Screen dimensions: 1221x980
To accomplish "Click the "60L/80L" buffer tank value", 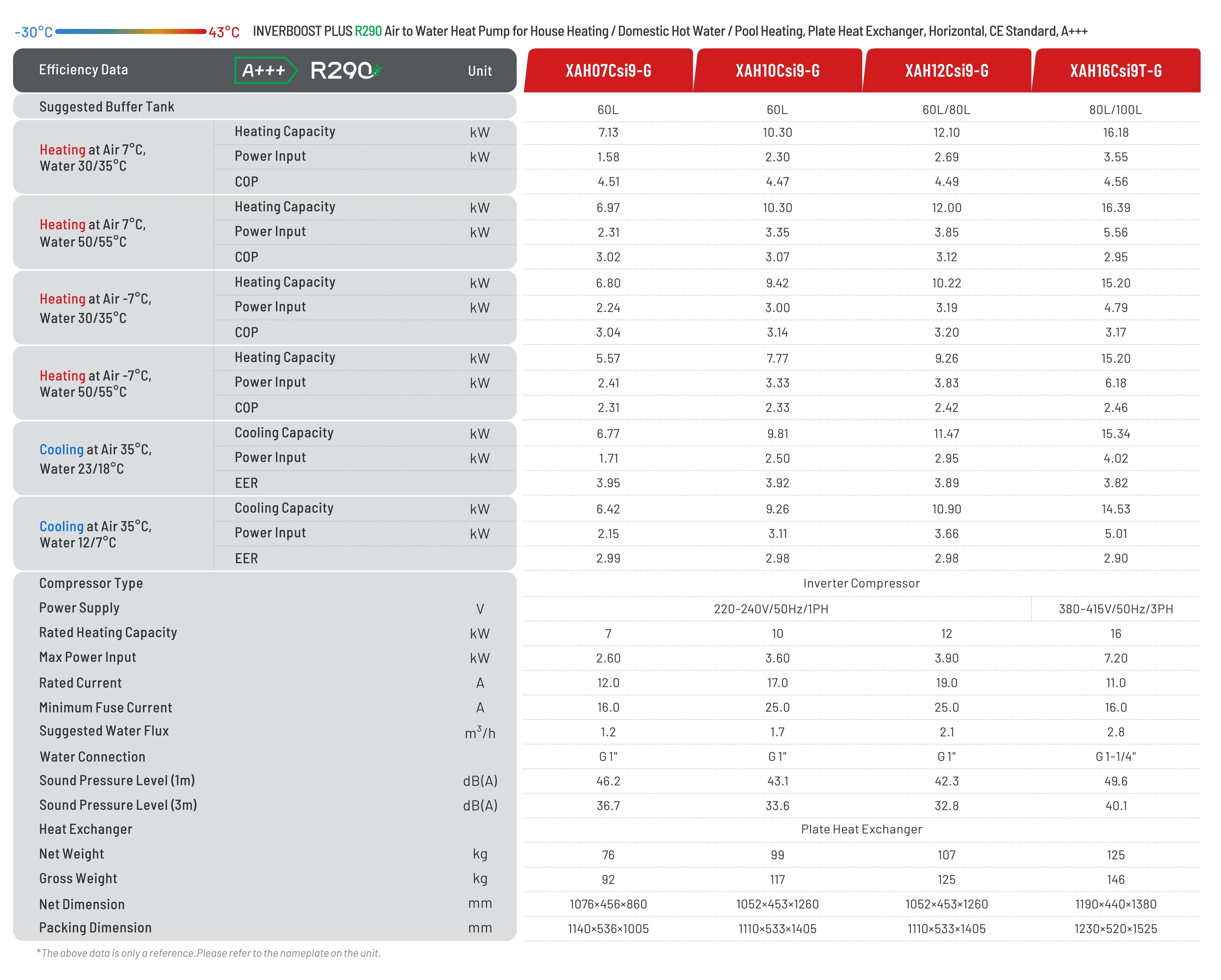I will tap(946, 110).
